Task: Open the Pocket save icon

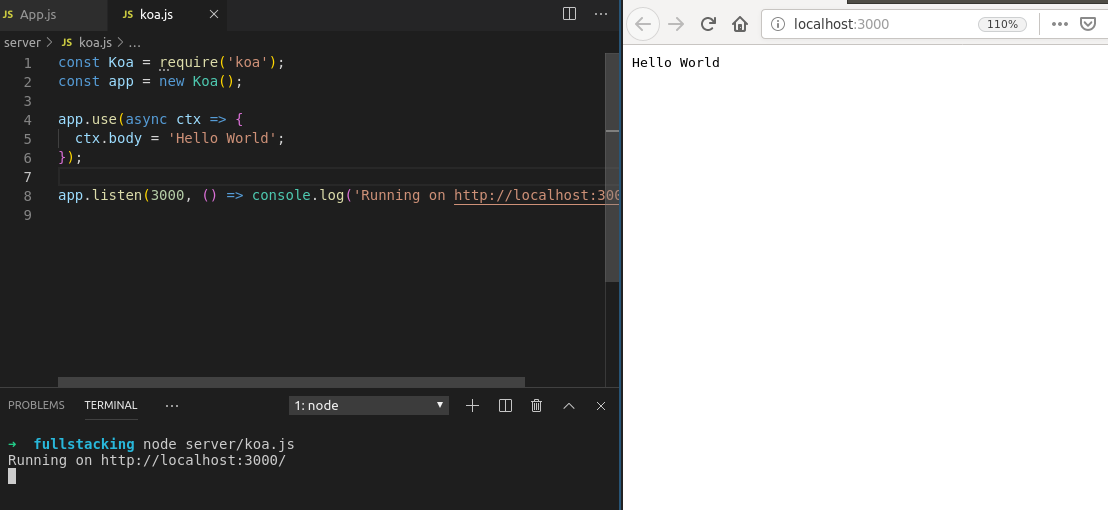Action: pos(1087,24)
